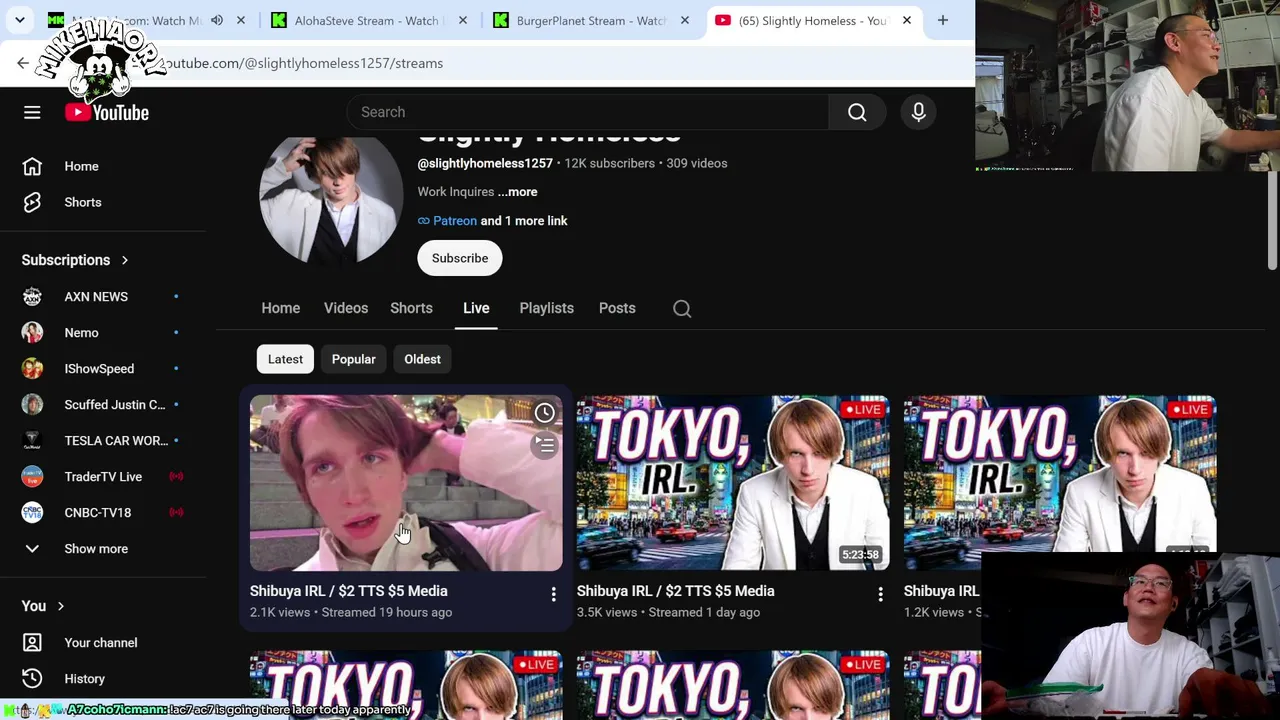Viewport: 1280px width, 720px height.
Task: Close the BurgerPlanet Stream tab
Action: click(685, 20)
